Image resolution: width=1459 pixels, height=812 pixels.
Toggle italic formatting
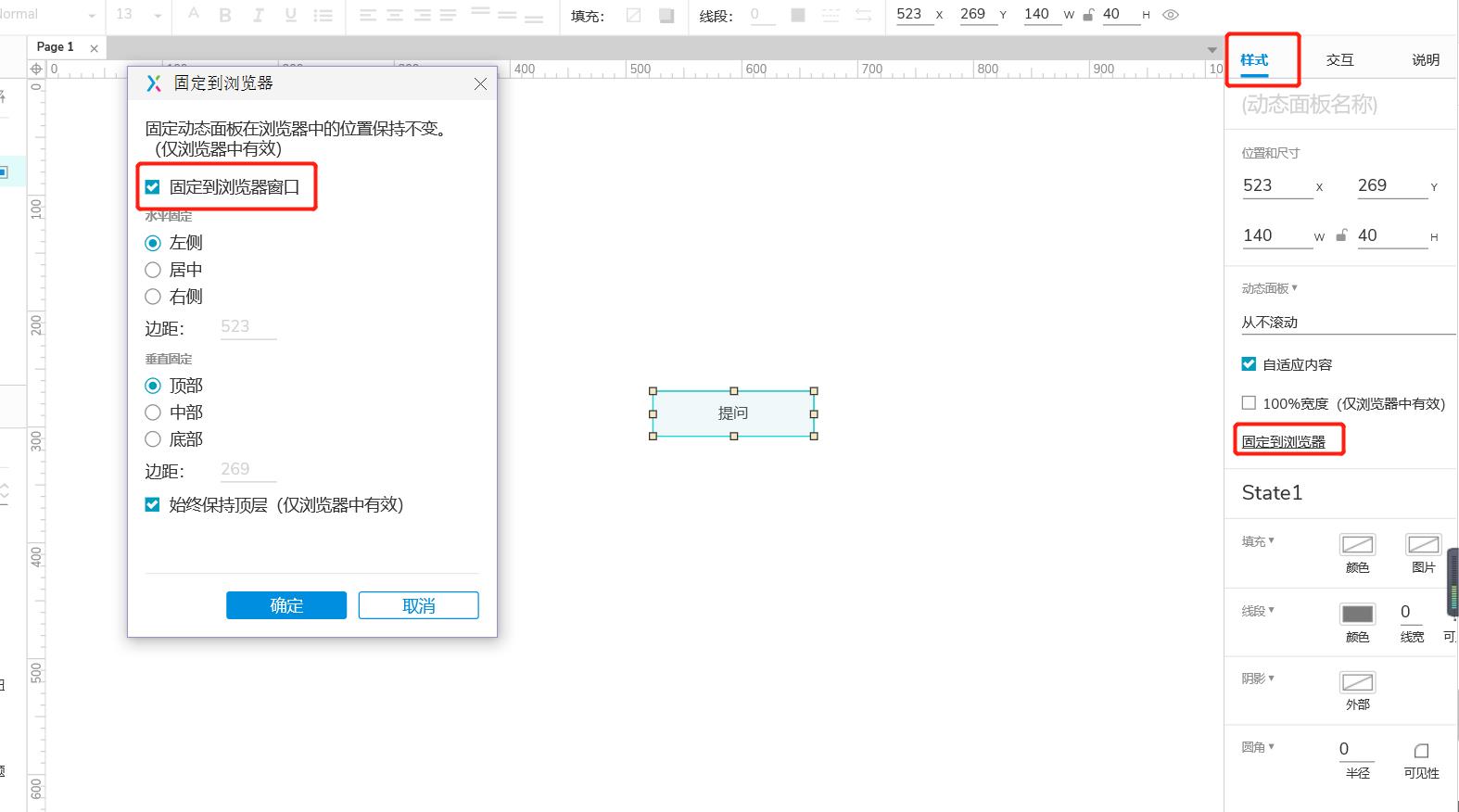pos(258,15)
